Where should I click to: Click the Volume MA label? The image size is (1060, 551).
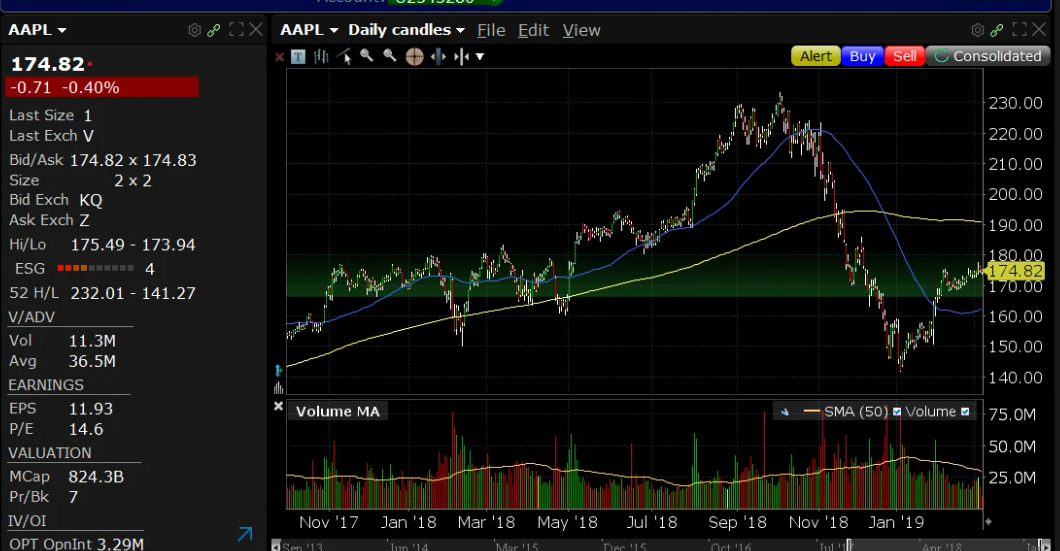tap(337, 412)
